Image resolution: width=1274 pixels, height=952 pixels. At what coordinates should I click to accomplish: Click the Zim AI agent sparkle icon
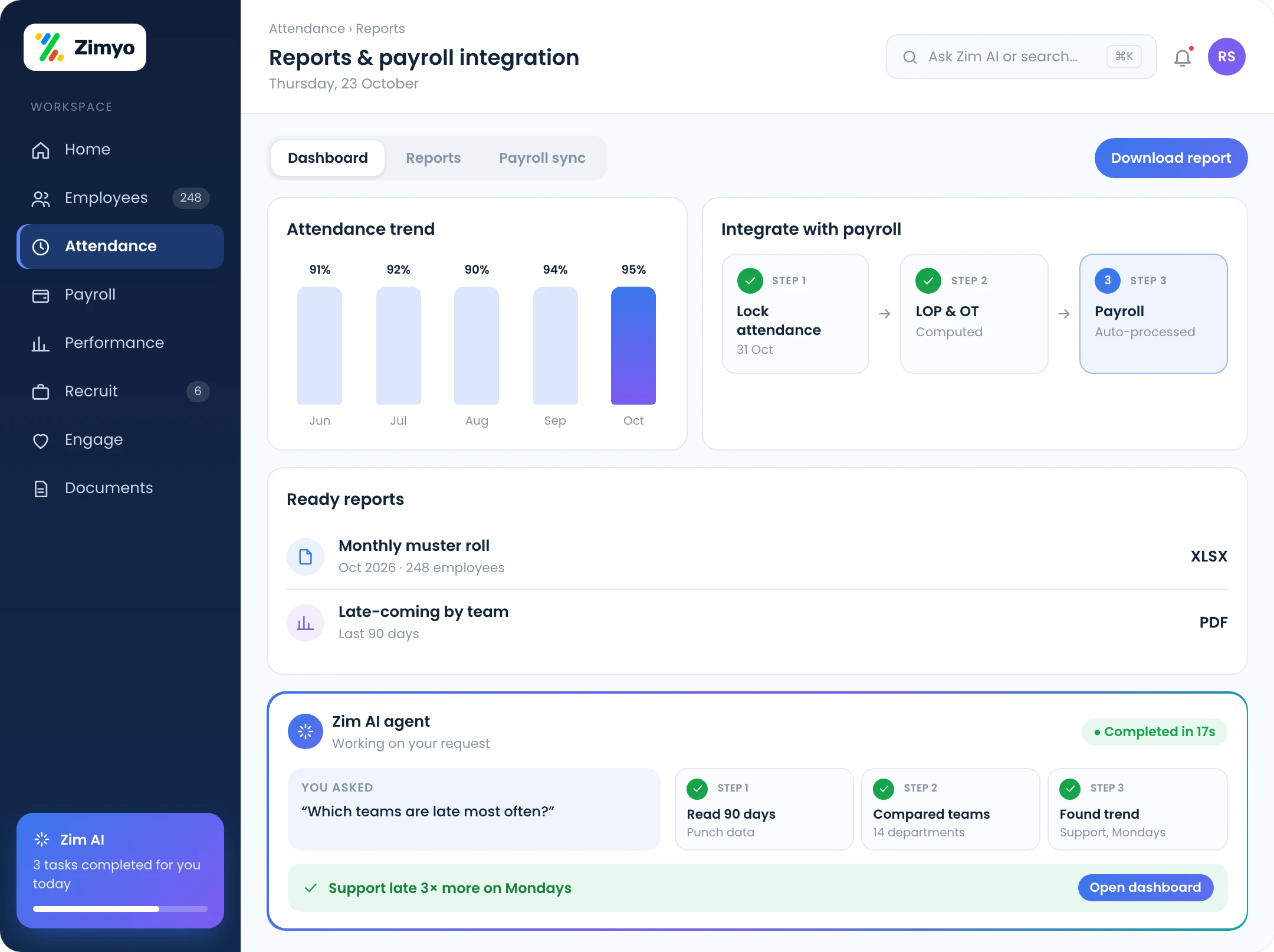pyautogui.click(x=306, y=731)
